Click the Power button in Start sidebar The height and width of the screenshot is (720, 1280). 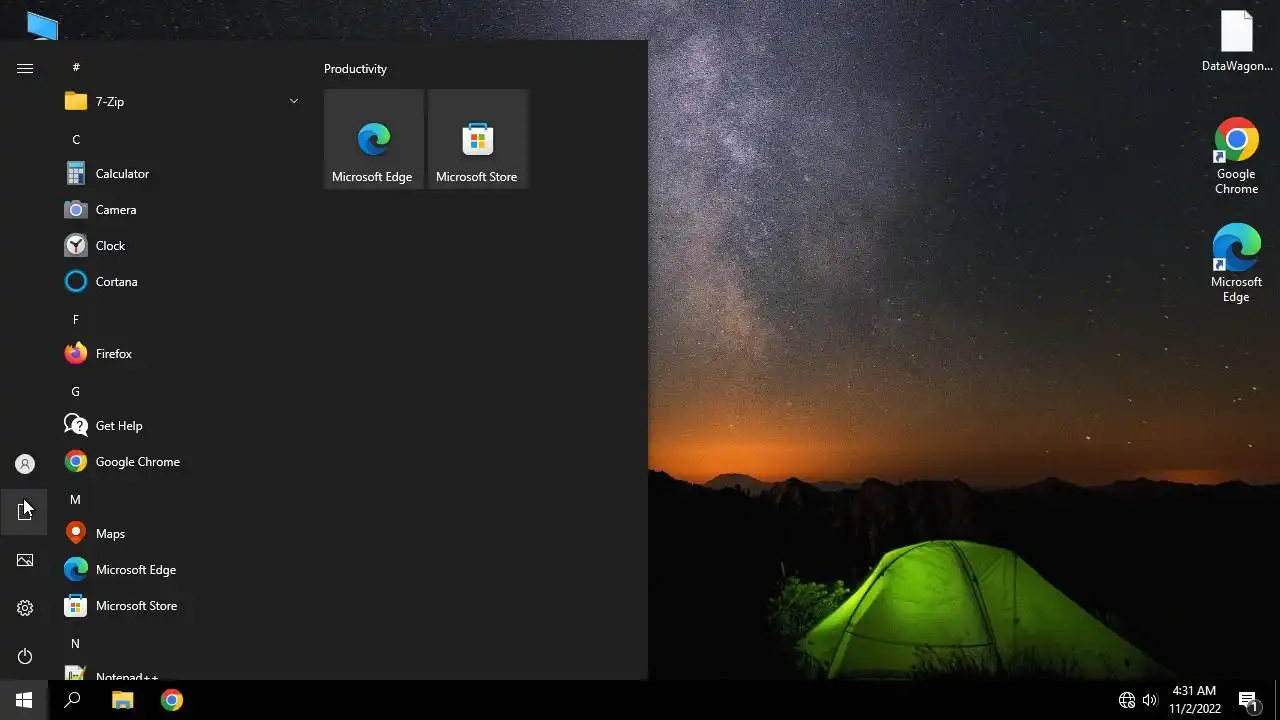[25, 656]
